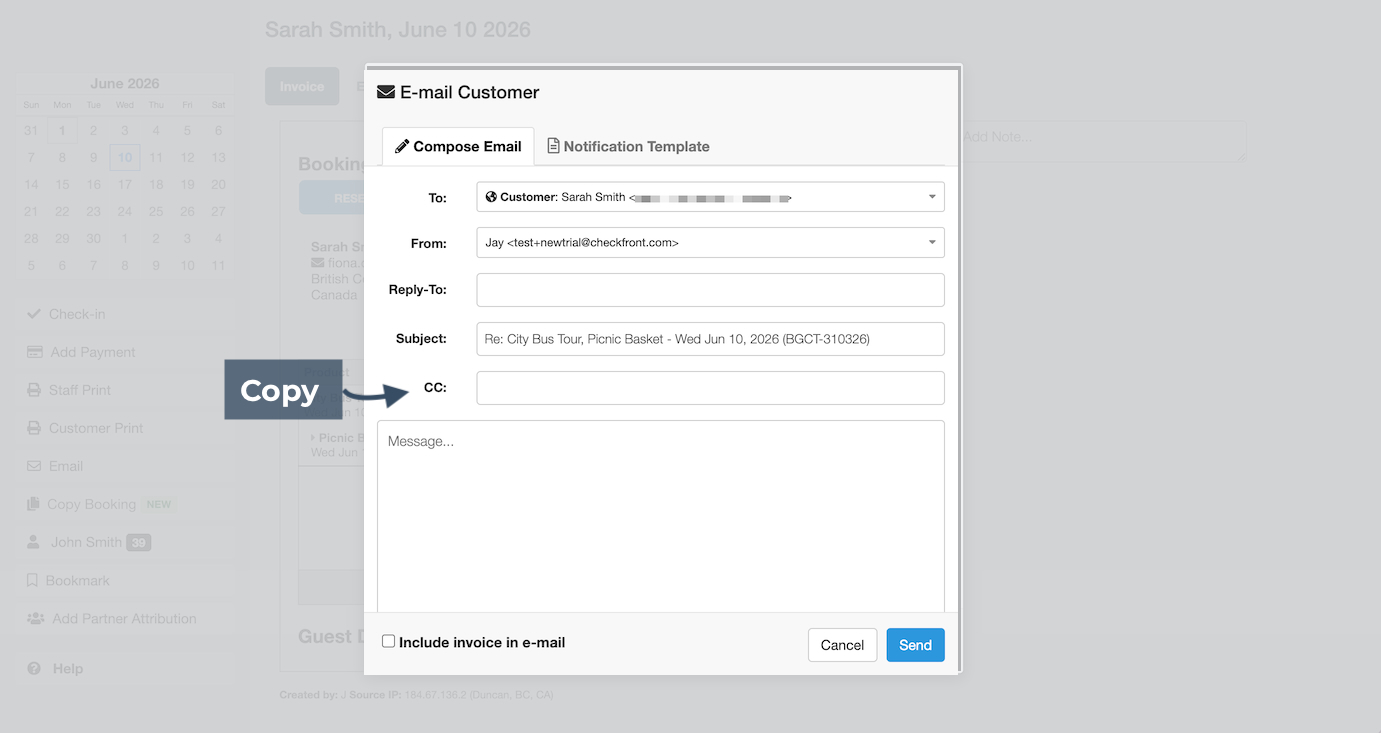The width and height of the screenshot is (1381, 733).
Task: Click Staff Print in the sidebar
Action: pyautogui.click(x=125, y=390)
